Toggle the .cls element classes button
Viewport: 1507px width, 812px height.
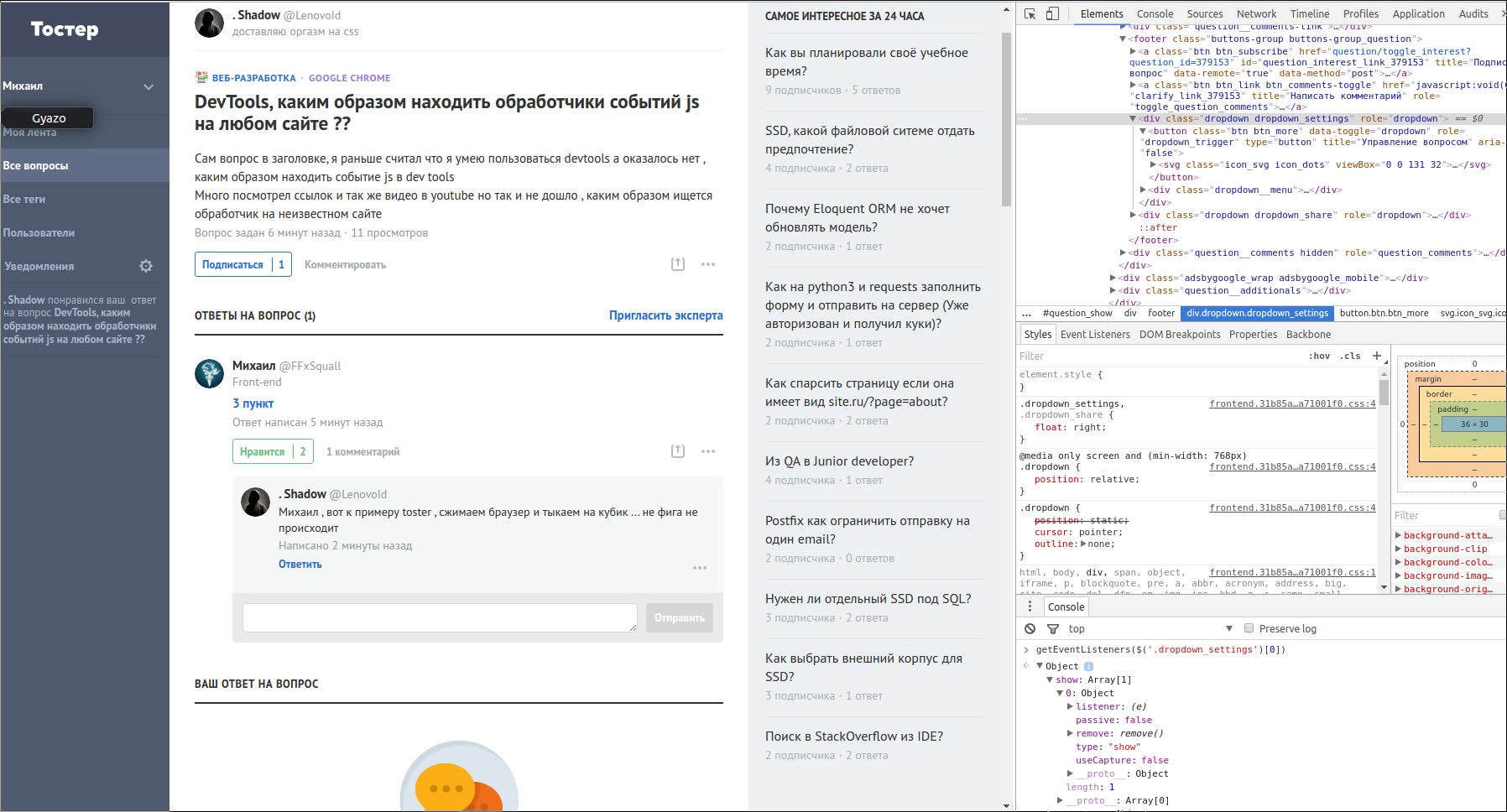tap(1350, 356)
